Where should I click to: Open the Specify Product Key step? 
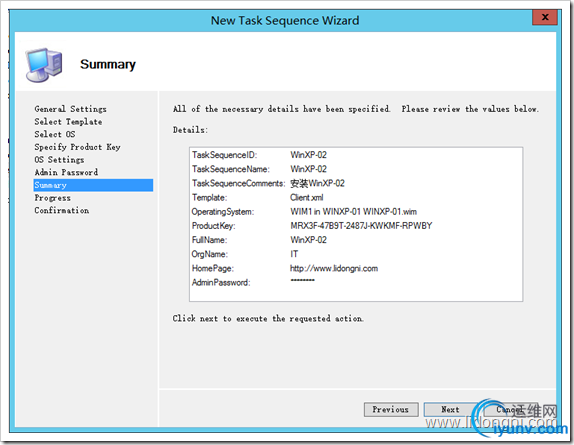(77, 147)
